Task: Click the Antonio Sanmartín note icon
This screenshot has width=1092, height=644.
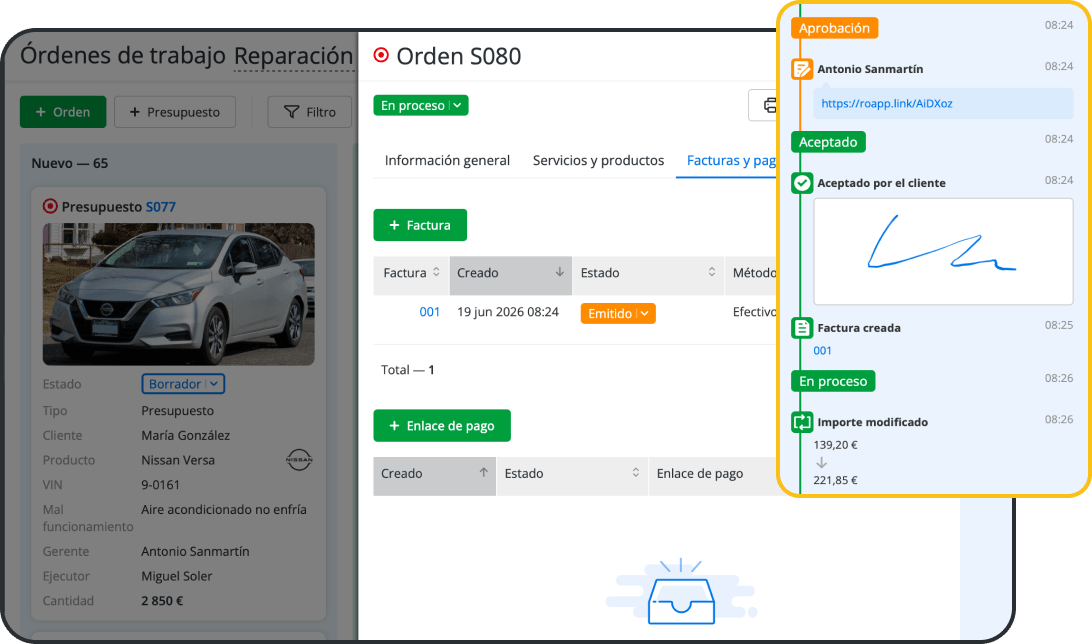Action: point(802,69)
